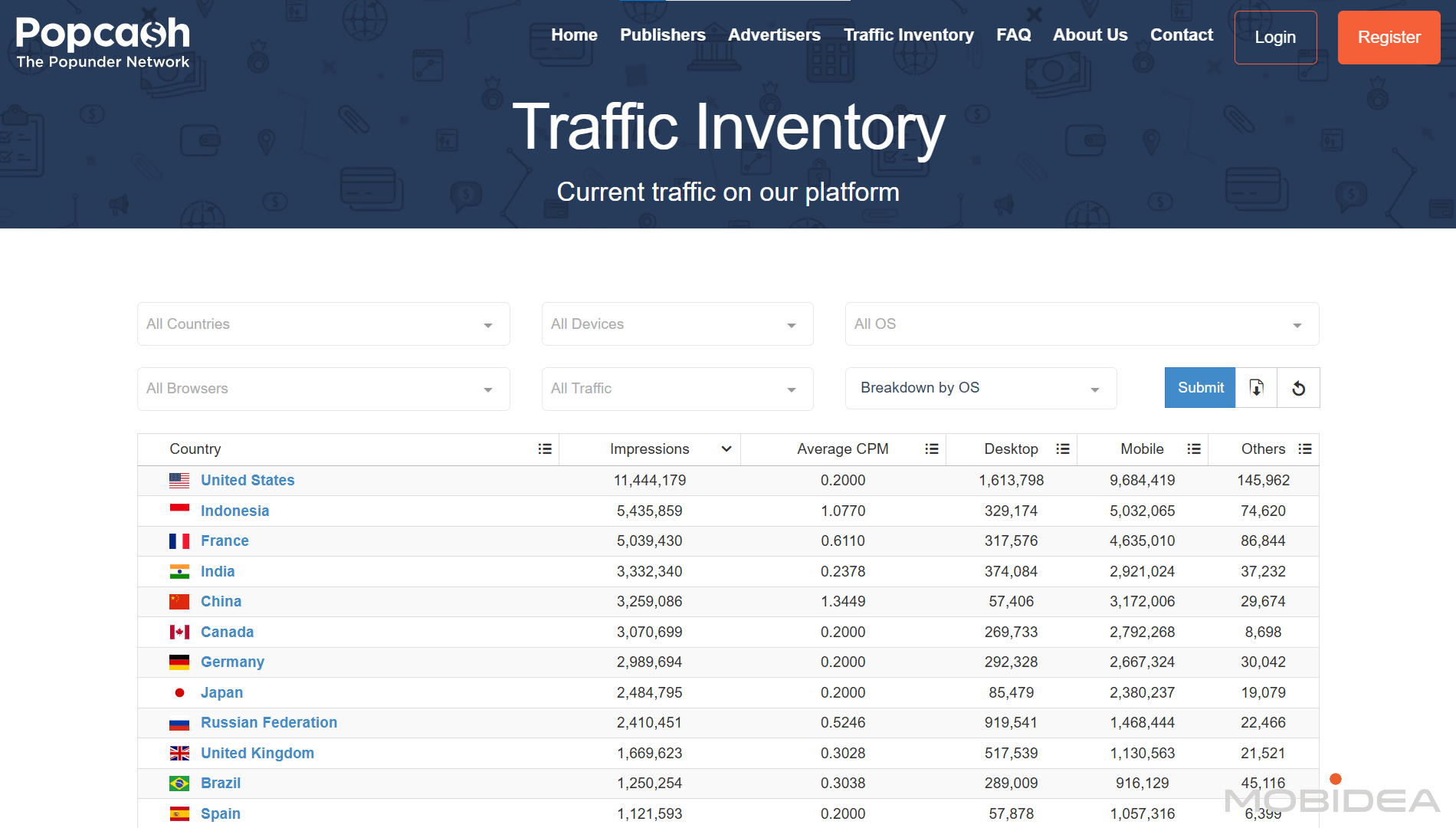Open the All Traffic dropdown

click(677, 389)
